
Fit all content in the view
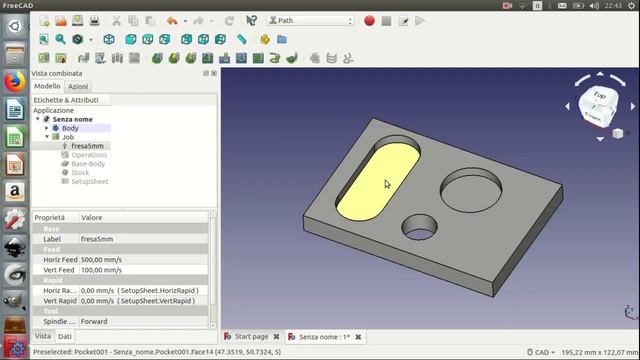point(44,39)
